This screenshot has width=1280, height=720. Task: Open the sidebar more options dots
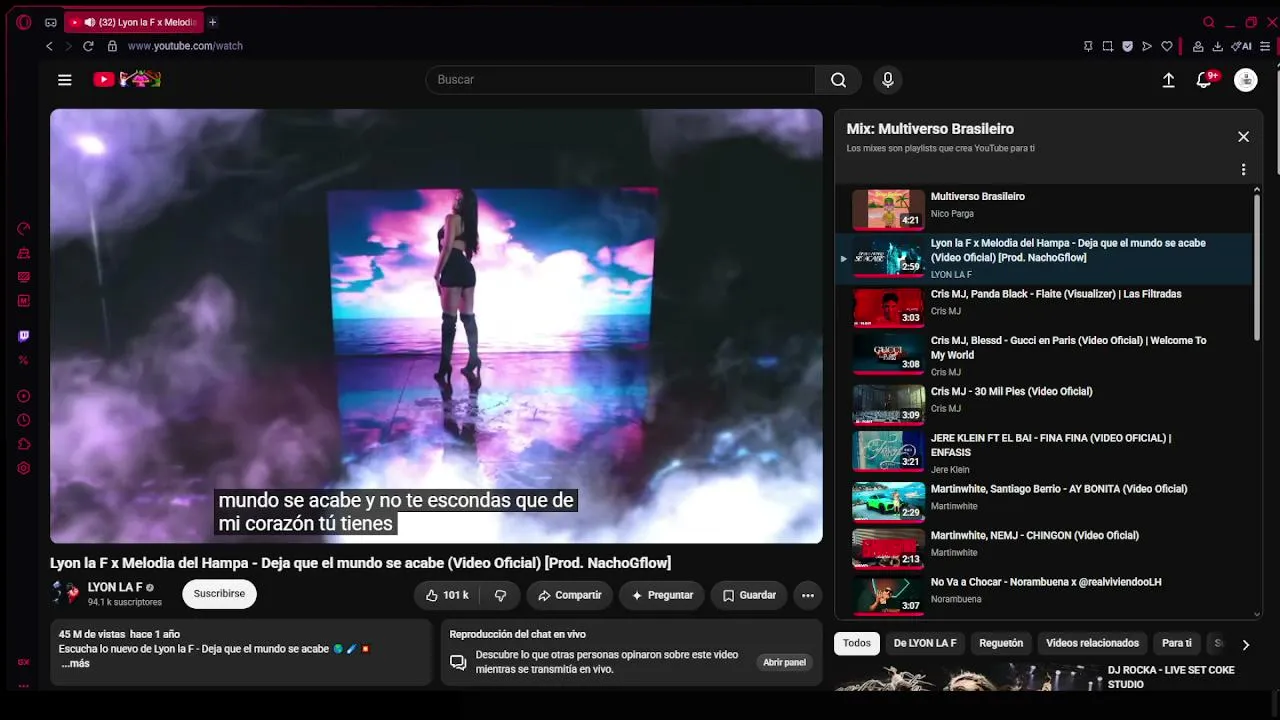(24, 686)
